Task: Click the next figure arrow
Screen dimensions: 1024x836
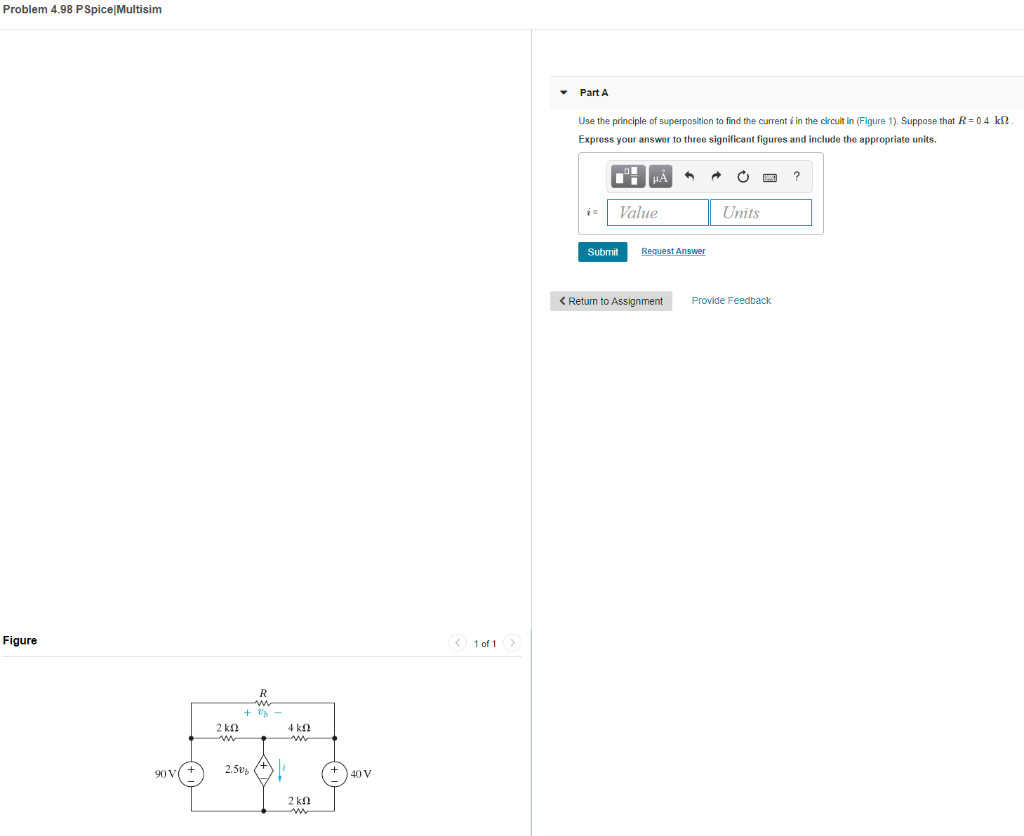Action: tap(512, 643)
